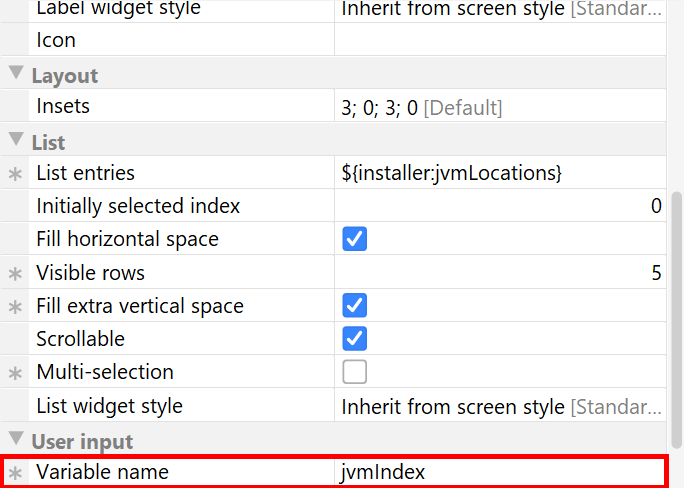Turn off the Scrollable checkbox
Image resolution: width=684 pixels, height=488 pixels.
354,339
